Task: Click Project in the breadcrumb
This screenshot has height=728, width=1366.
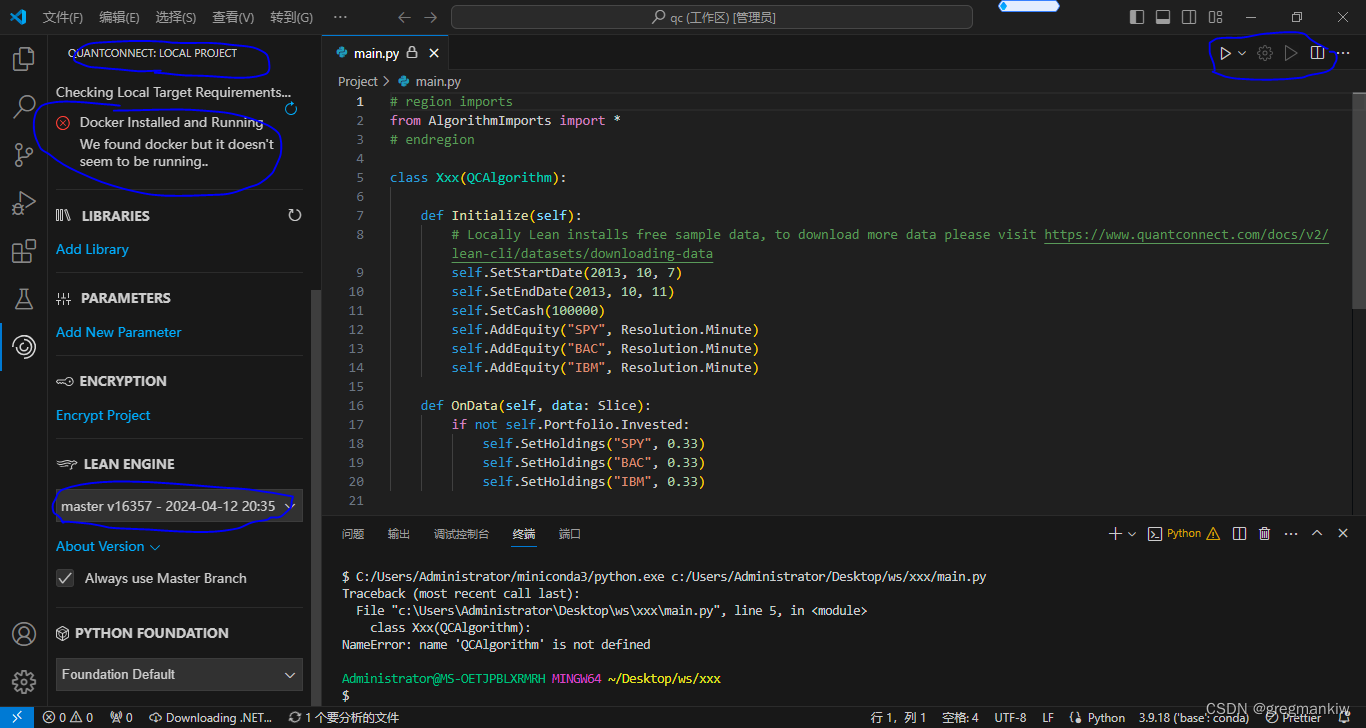Action: pos(358,82)
